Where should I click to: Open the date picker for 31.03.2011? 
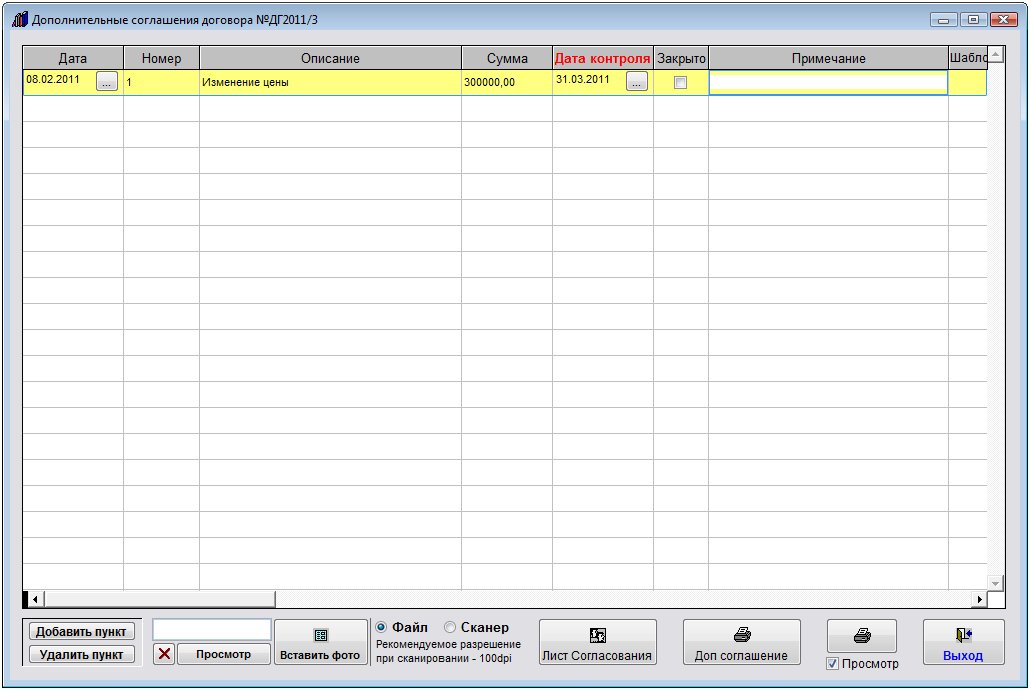click(x=636, y=82)
